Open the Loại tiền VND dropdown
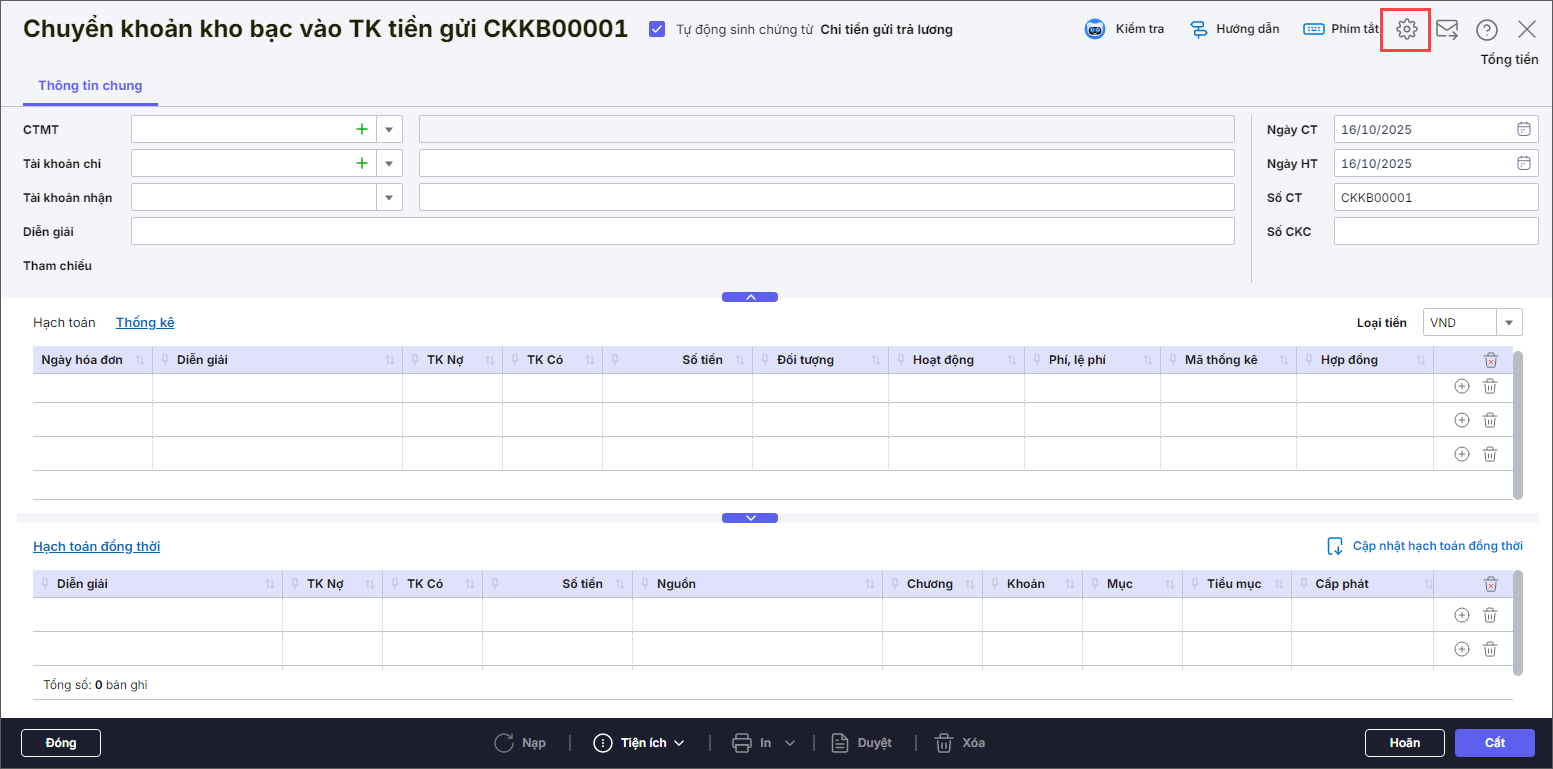The width and height of the screenshot is (1553, 769). pyautogui.click(x=1509, y=322)
